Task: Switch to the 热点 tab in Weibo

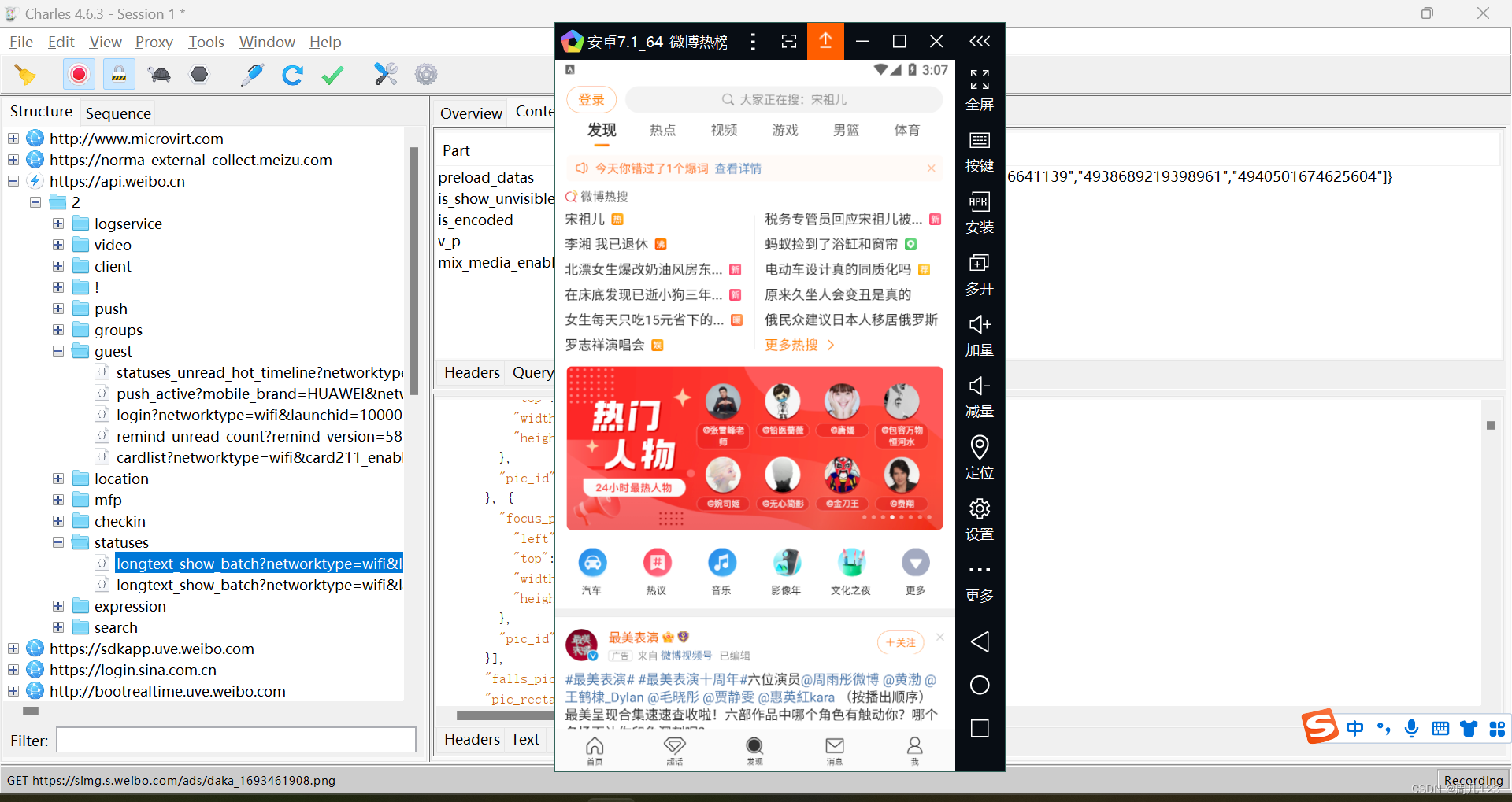Action: (x=662, y=131)
